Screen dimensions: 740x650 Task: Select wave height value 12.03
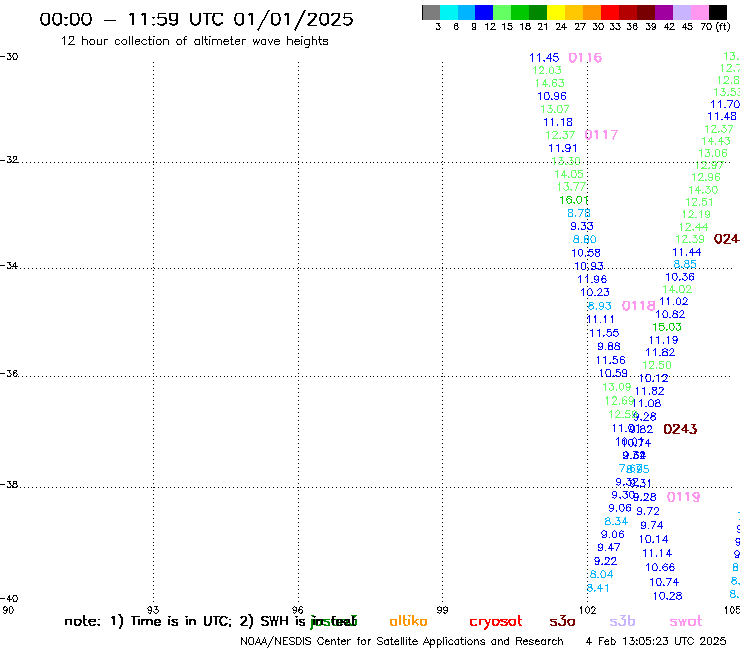(x=547, y=70)
